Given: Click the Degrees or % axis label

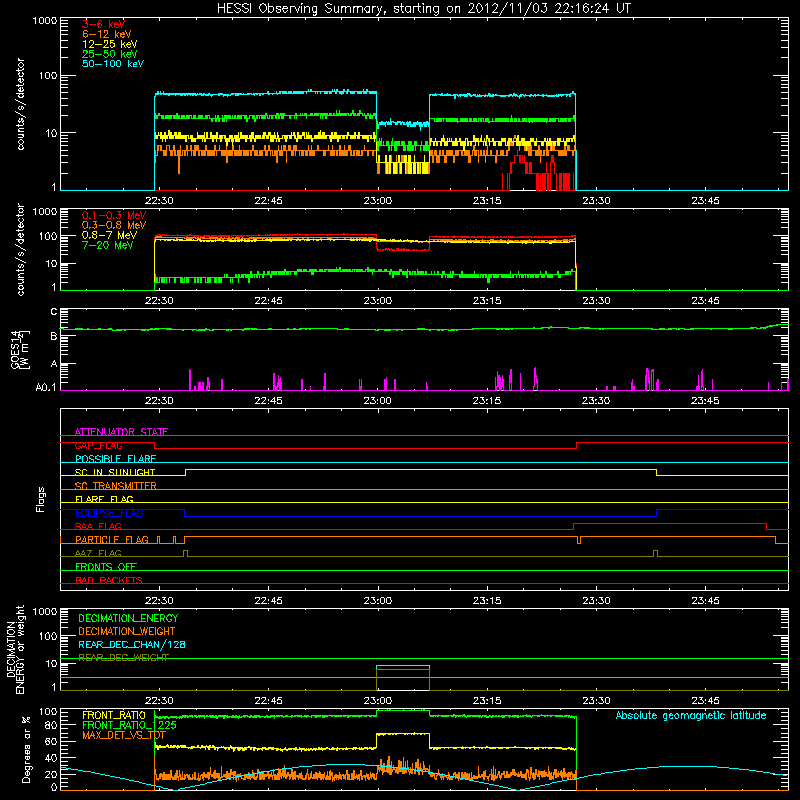Looking at the screenshot, I should pos(26,749).
